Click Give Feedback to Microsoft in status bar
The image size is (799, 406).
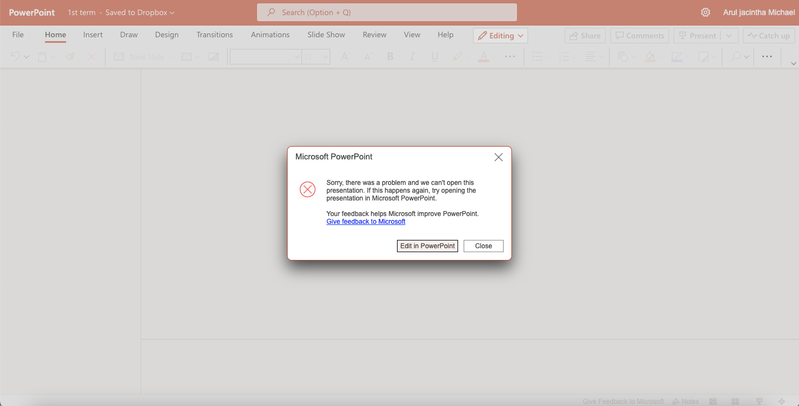coord(623,401)
